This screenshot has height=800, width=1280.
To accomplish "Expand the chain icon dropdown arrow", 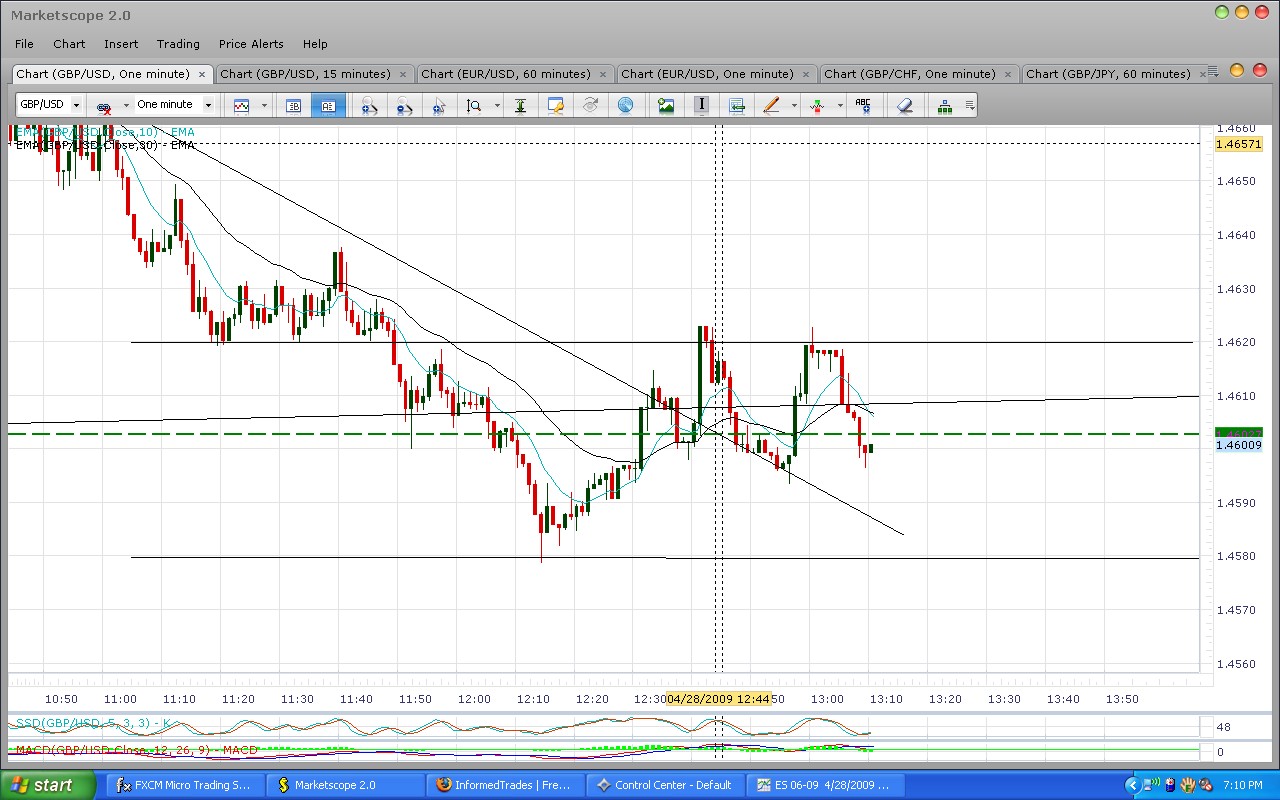I will coord(126,105).
